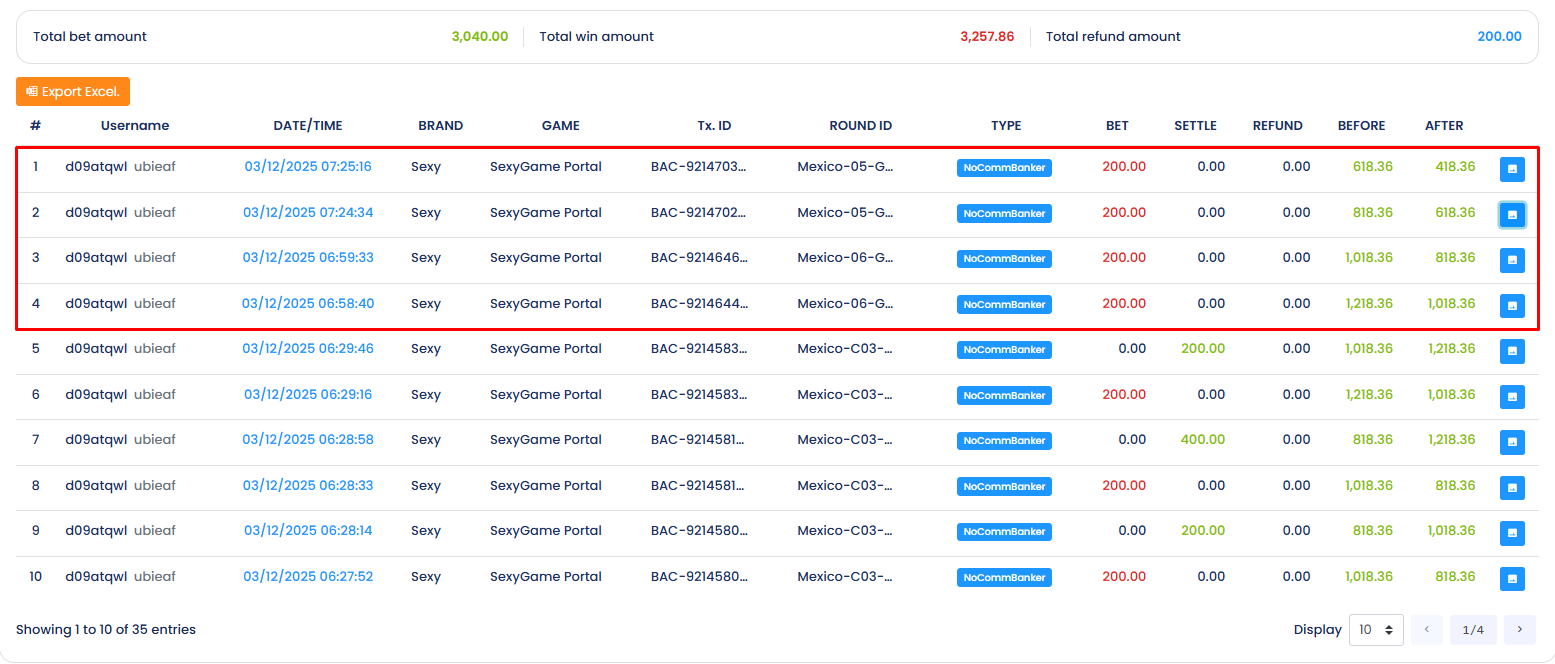Click the 03/12/2025 06:29:46 timestamp link
1555x664 pixels.
coord(308,349)
